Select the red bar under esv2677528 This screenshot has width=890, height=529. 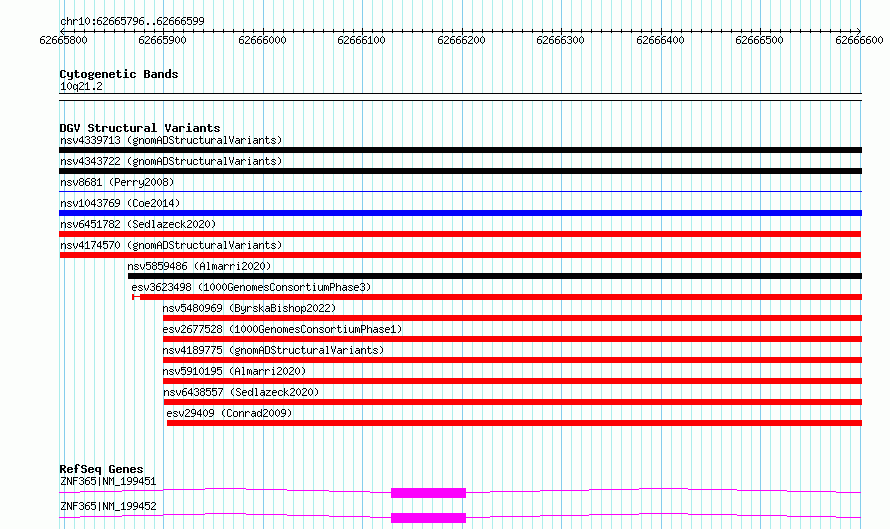[x=513, y=339]
